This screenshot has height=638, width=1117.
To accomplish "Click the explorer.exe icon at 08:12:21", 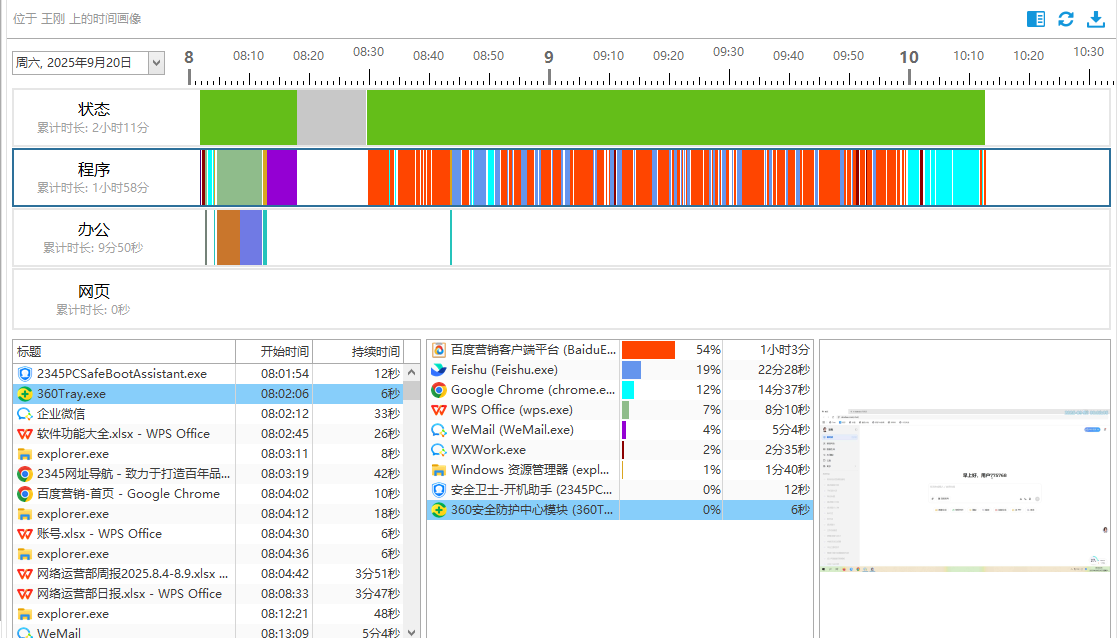I will coord(25,613).
